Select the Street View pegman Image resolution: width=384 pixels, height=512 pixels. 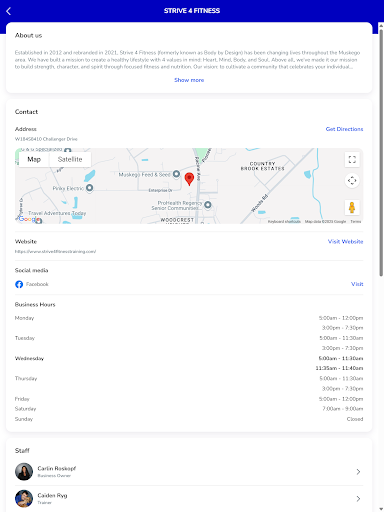[352, 207]
